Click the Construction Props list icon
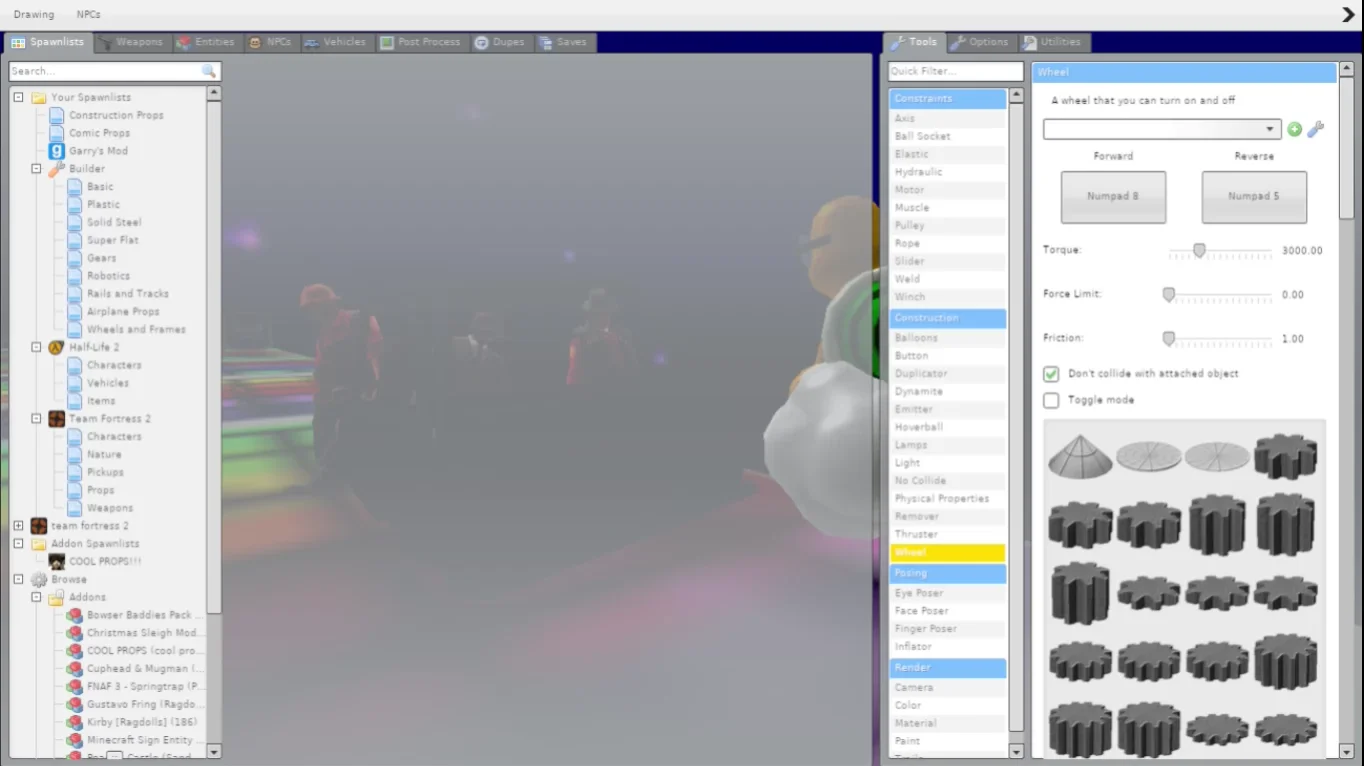 pyautogui.click(x=57, y=115)
